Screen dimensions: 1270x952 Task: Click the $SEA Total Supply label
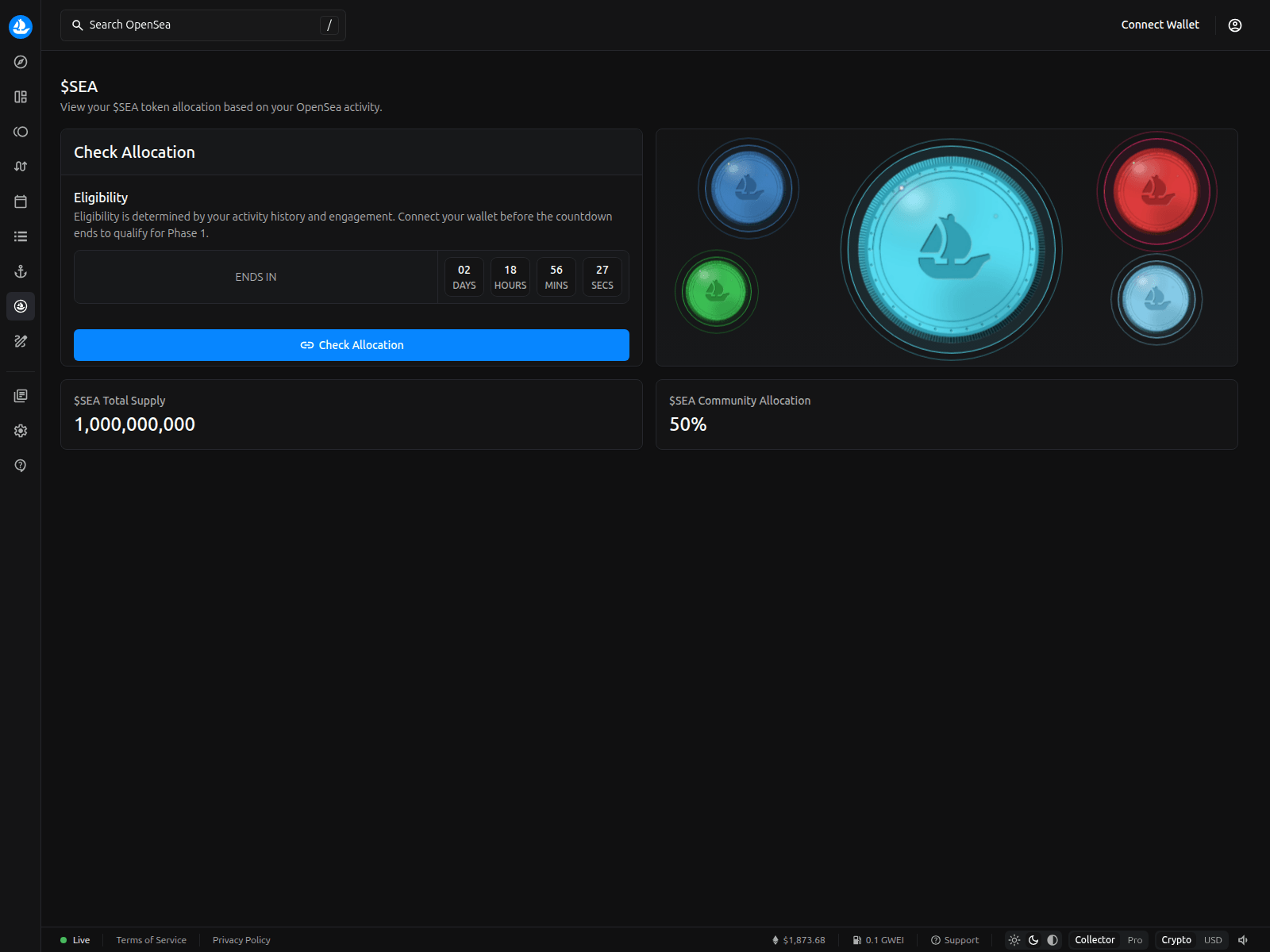(120, 401)
